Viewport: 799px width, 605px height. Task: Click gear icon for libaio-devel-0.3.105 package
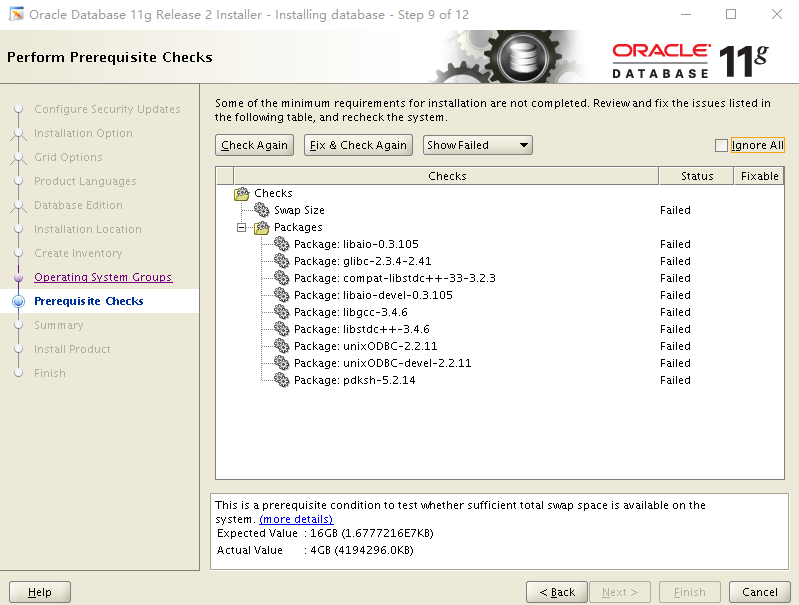[x=281, y=295]
